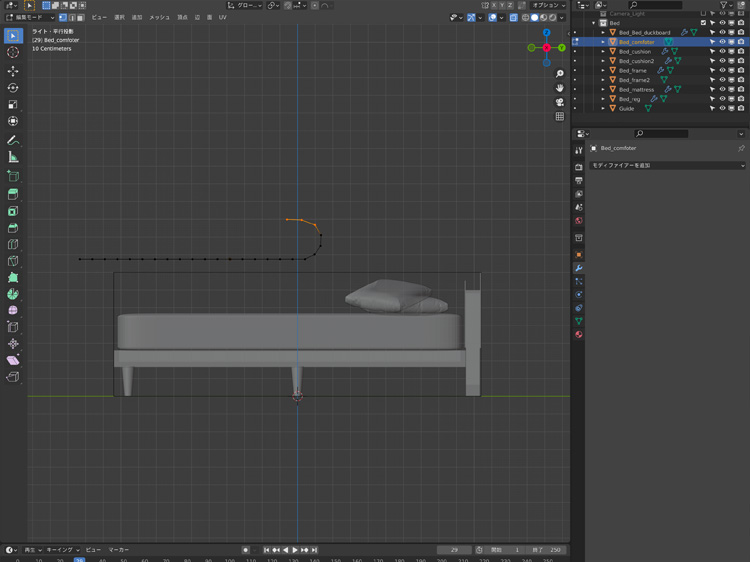The width and height of the screenshot is (750, 562).
Task: Open the UV menu in header
Action: pos(222,17)
